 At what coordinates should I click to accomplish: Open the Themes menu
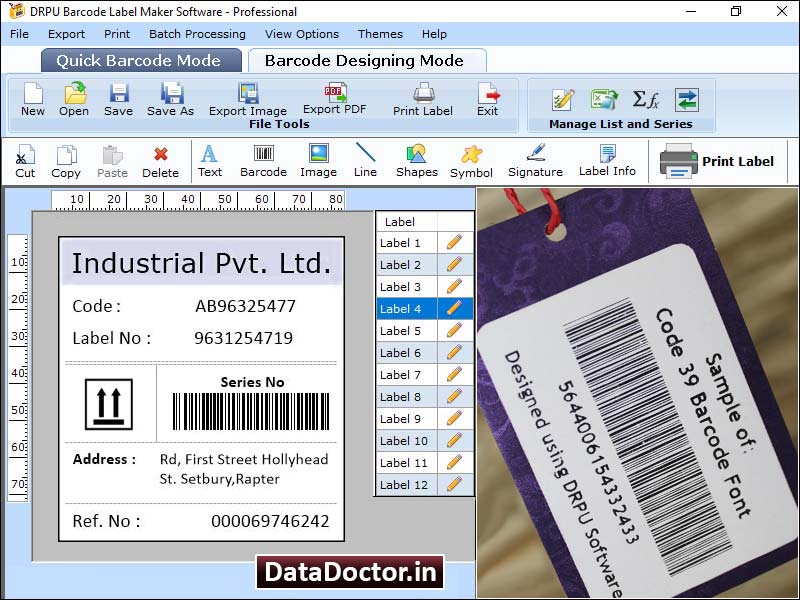click(380, 34)
